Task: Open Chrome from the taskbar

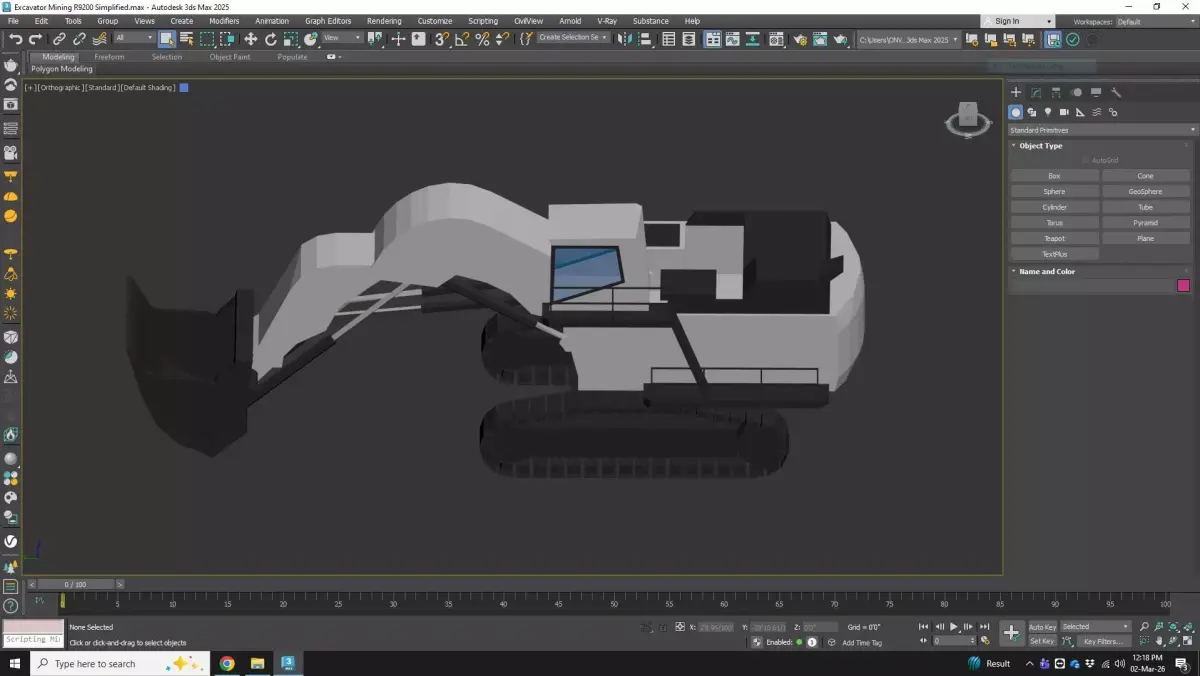Action: coord(227,663)
